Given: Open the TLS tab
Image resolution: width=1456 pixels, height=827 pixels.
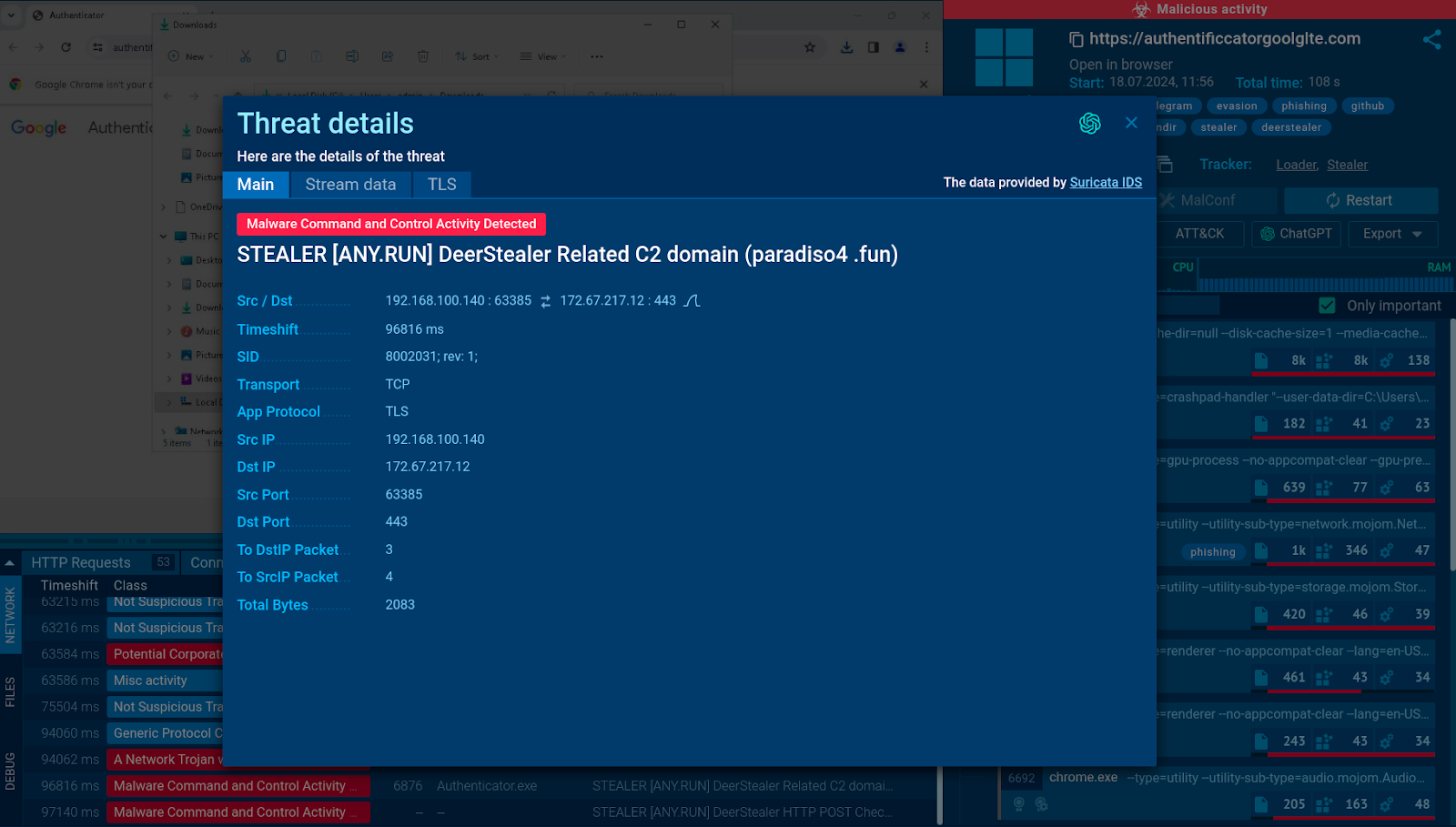Looking at the screenshot, I should (x=442, y=185).
